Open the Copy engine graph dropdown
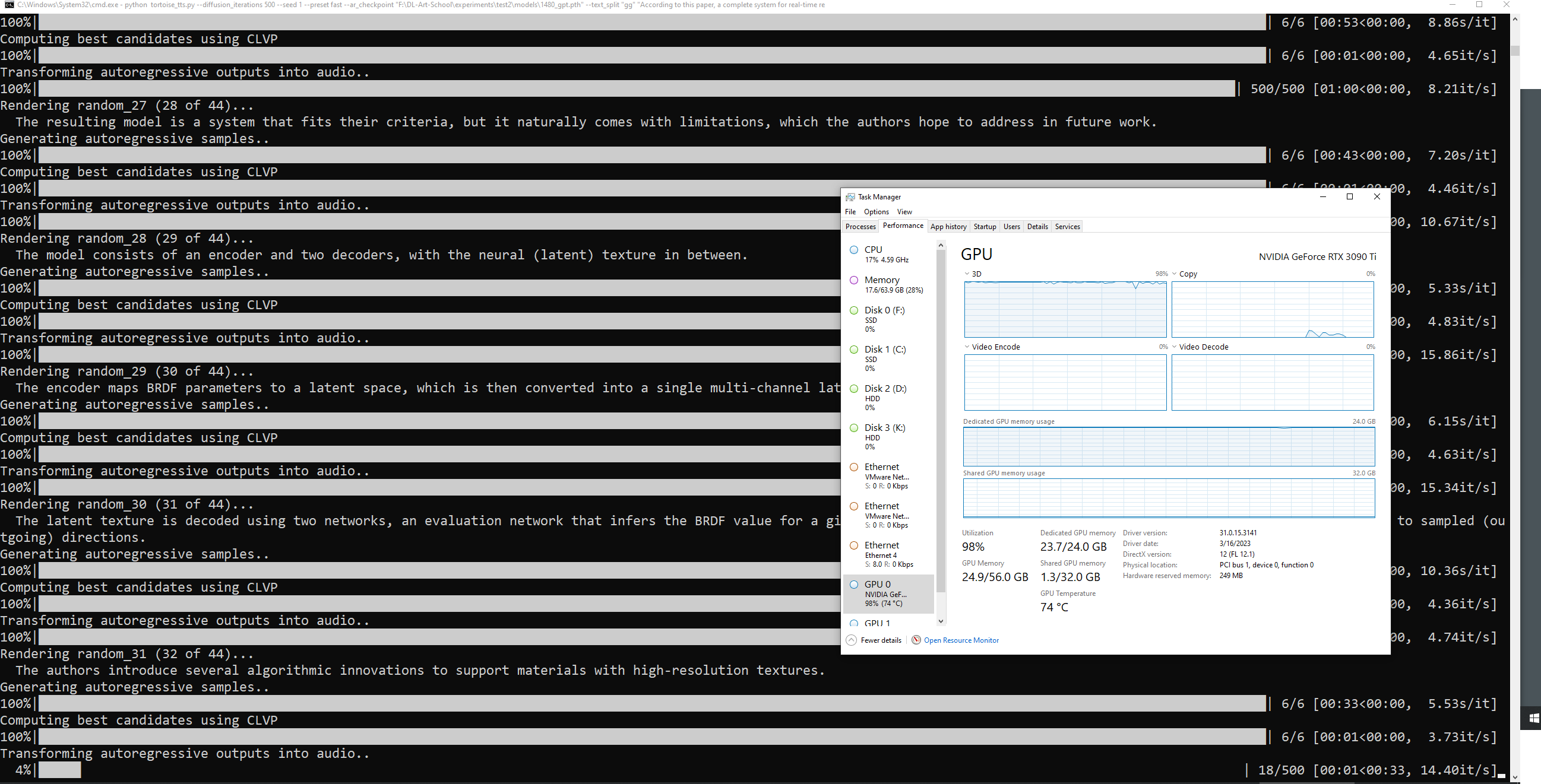Screen dimensions: 1541x784 tap(1174, 274)
